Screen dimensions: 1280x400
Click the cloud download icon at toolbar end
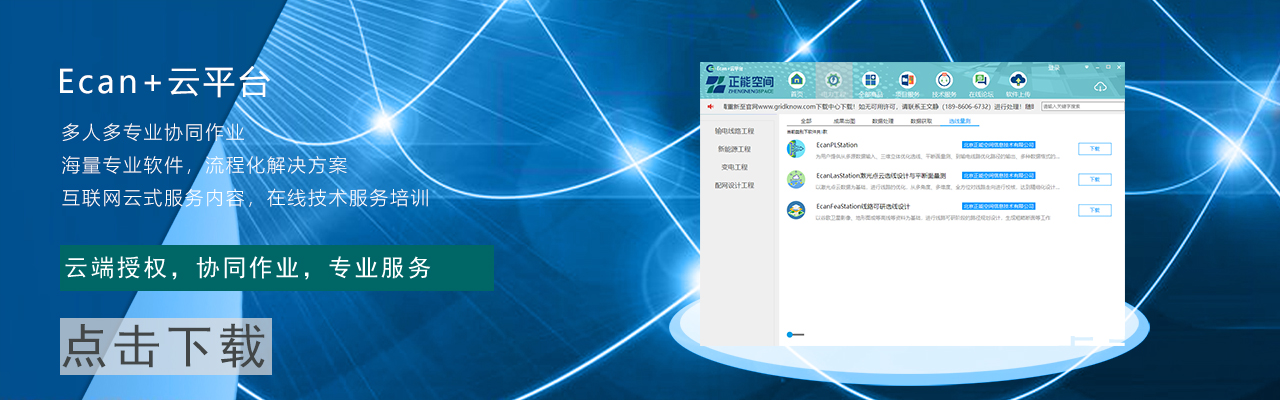tap(1100, 86)
